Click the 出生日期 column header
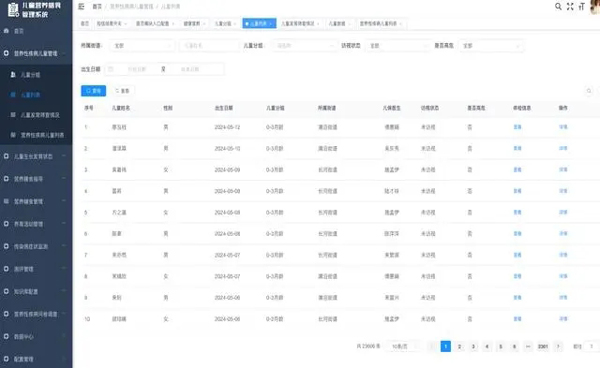 [224, 108]
